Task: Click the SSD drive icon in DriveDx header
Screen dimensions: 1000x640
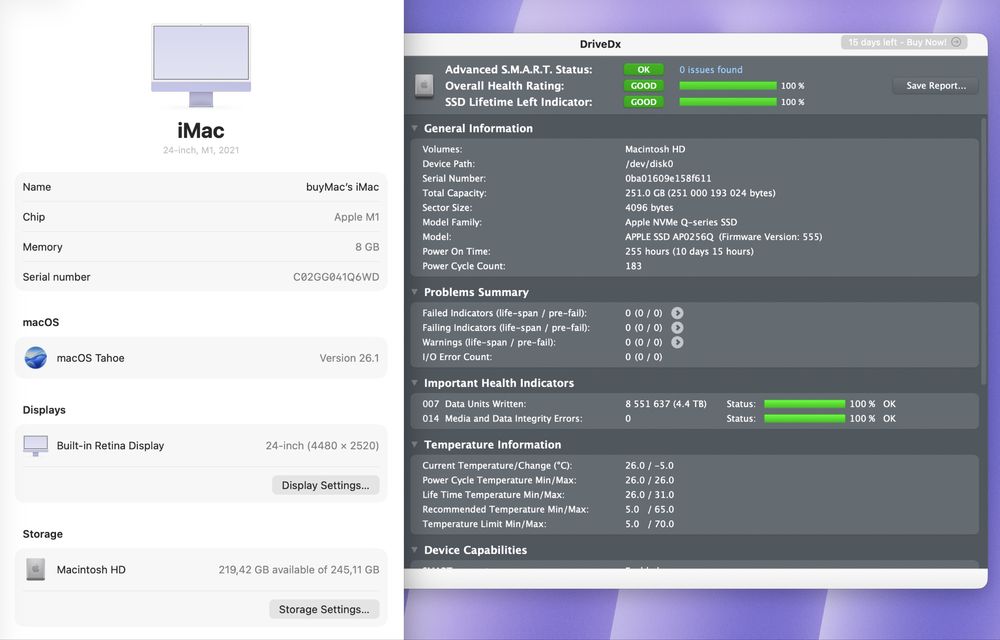Action: click(424, 85)
